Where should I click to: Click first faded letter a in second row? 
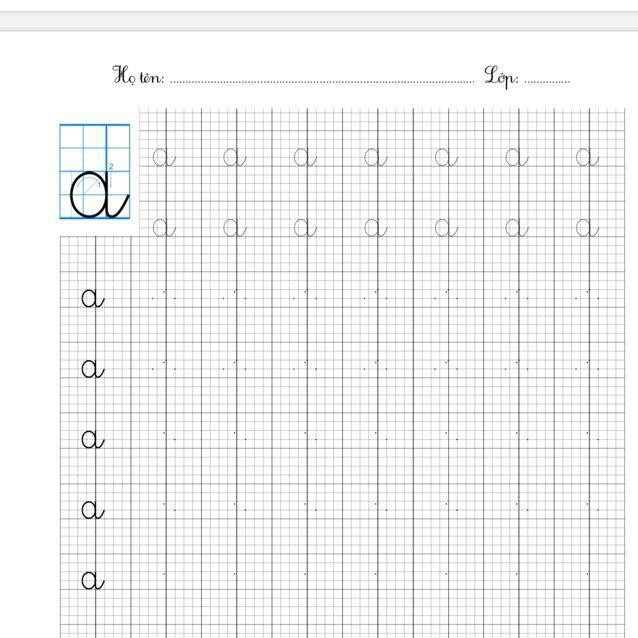(x=164, y=228)
